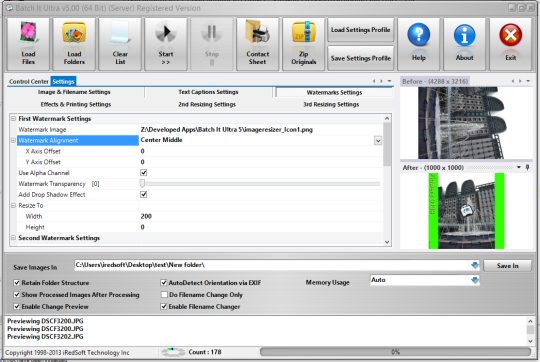Screen dimensions: 540x362
Task: Collapse First Watermark Settings section
Action: pyautogui.click(x=13, y=118)
